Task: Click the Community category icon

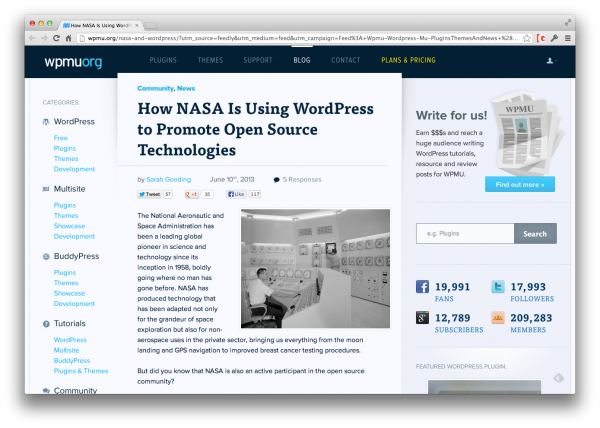Action: coord(46,391)
